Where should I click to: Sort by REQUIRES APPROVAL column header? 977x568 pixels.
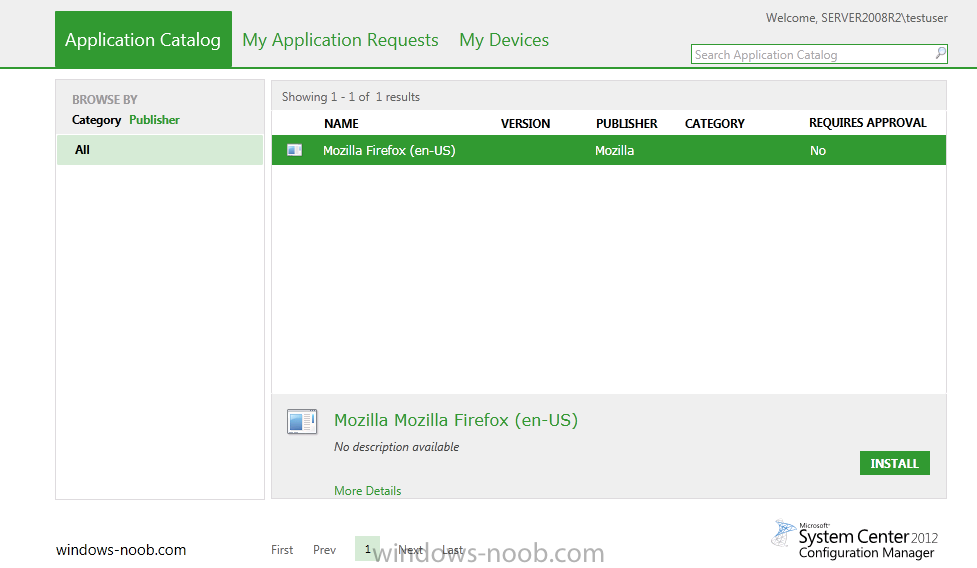click(868, 123)
